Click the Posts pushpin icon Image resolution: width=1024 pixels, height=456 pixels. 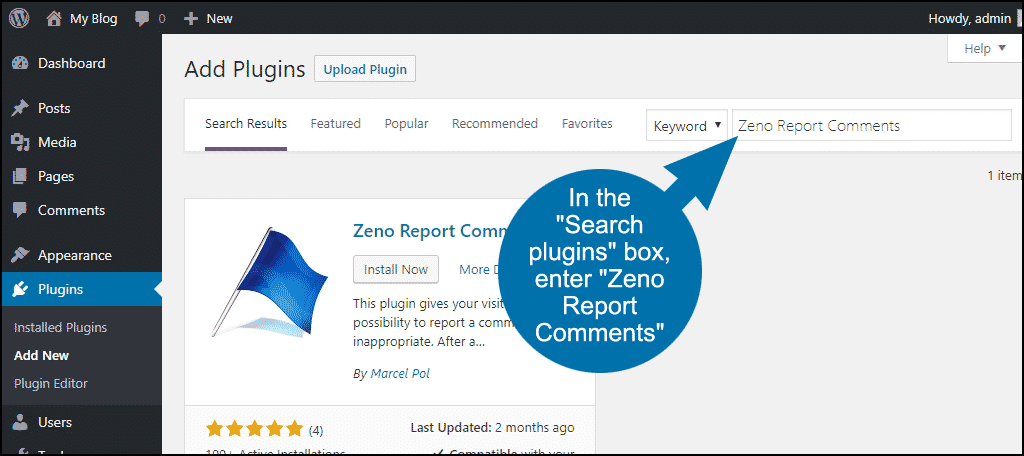(21, 108)
